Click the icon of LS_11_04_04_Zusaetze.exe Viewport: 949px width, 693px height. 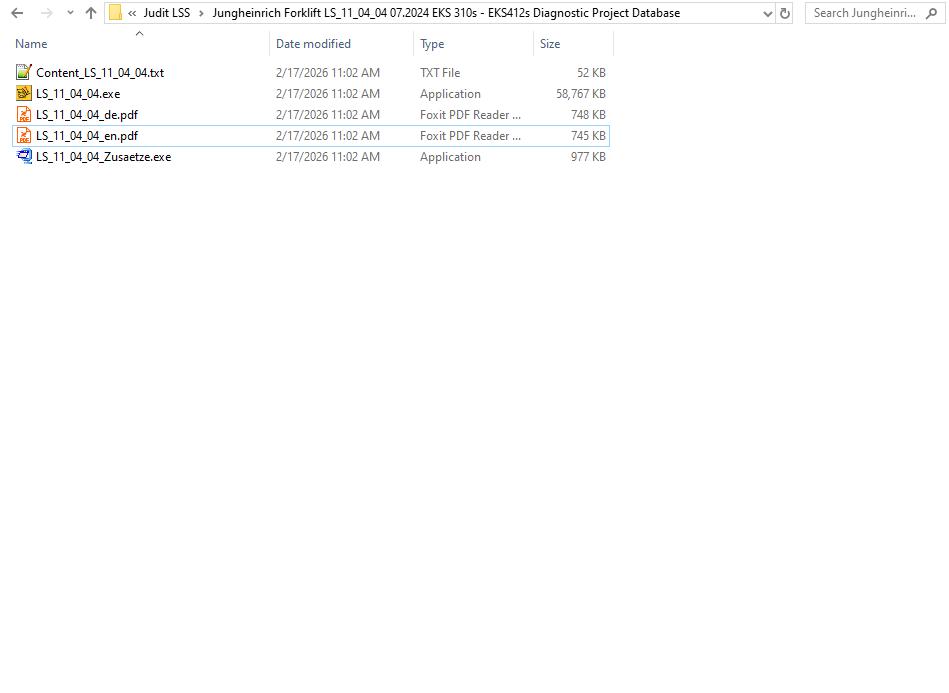pyautogui.click(x=23, y=156)
